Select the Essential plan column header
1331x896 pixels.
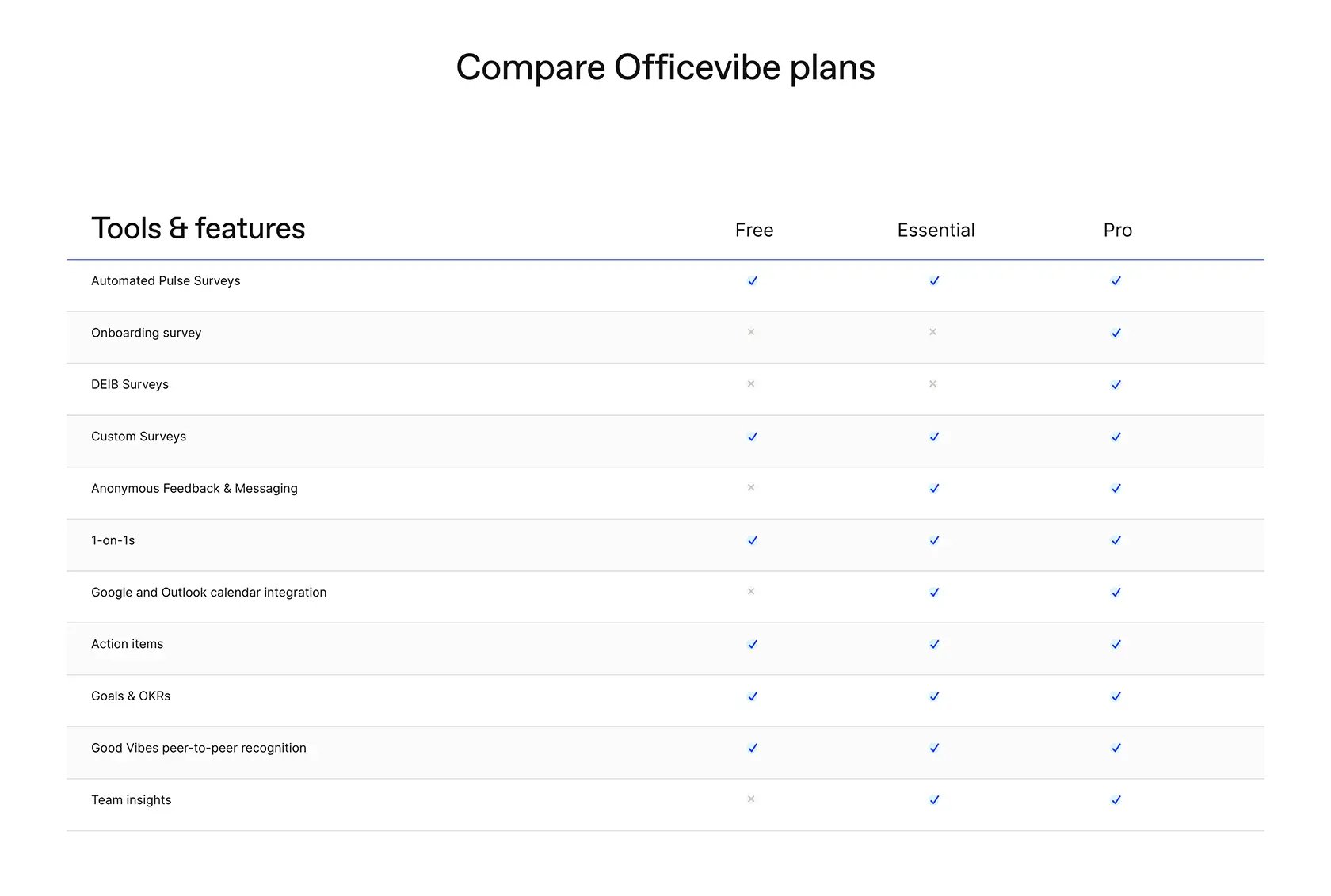[936, 231]
